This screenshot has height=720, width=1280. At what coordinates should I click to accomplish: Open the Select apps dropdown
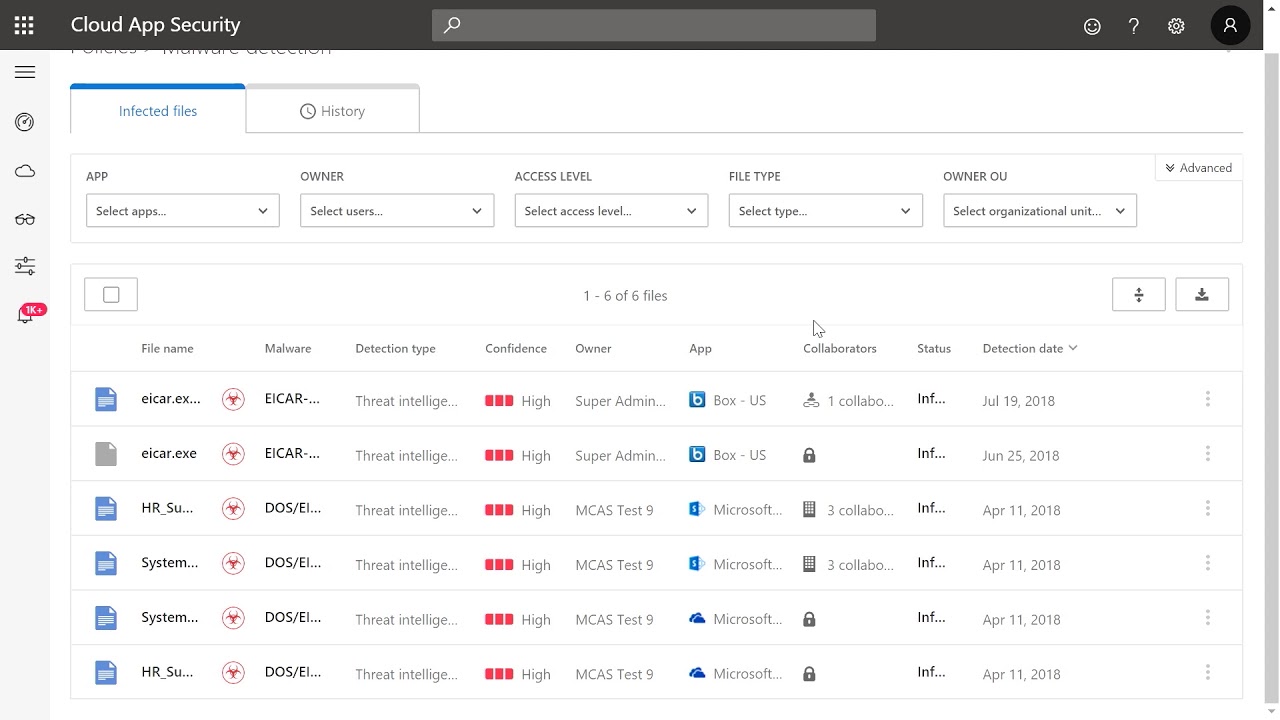pyautogui.click(x=183, y=211)
